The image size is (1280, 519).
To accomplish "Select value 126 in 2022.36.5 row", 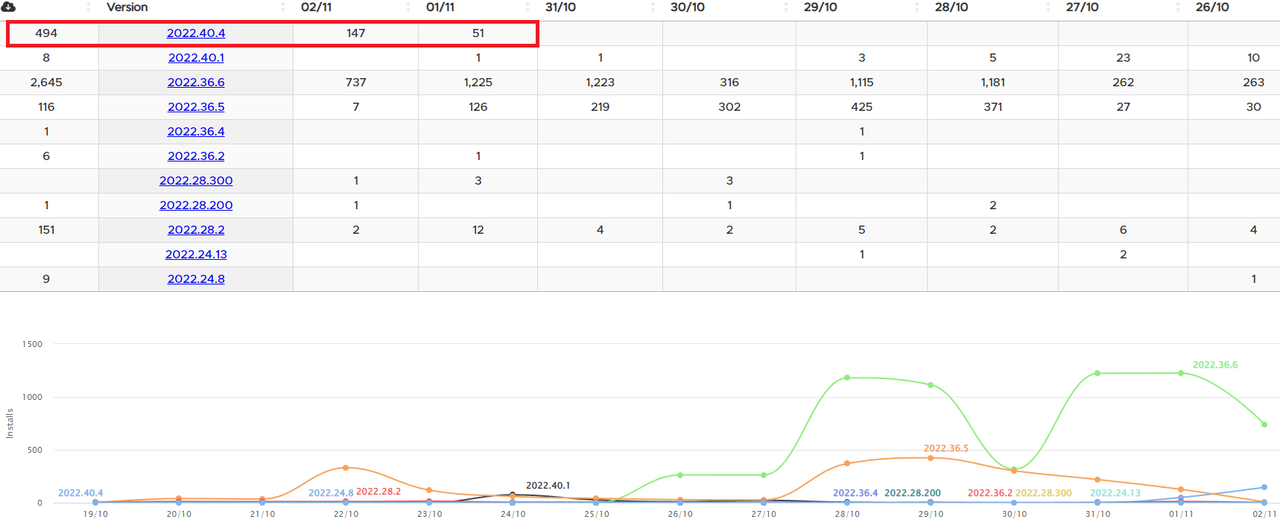I will pyautogui.click(x=478, y=107).
